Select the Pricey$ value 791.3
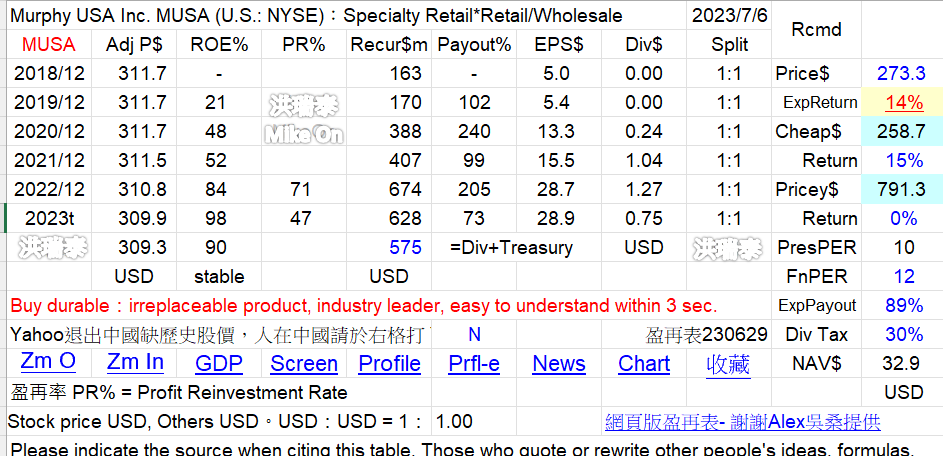 coord(901,189)
